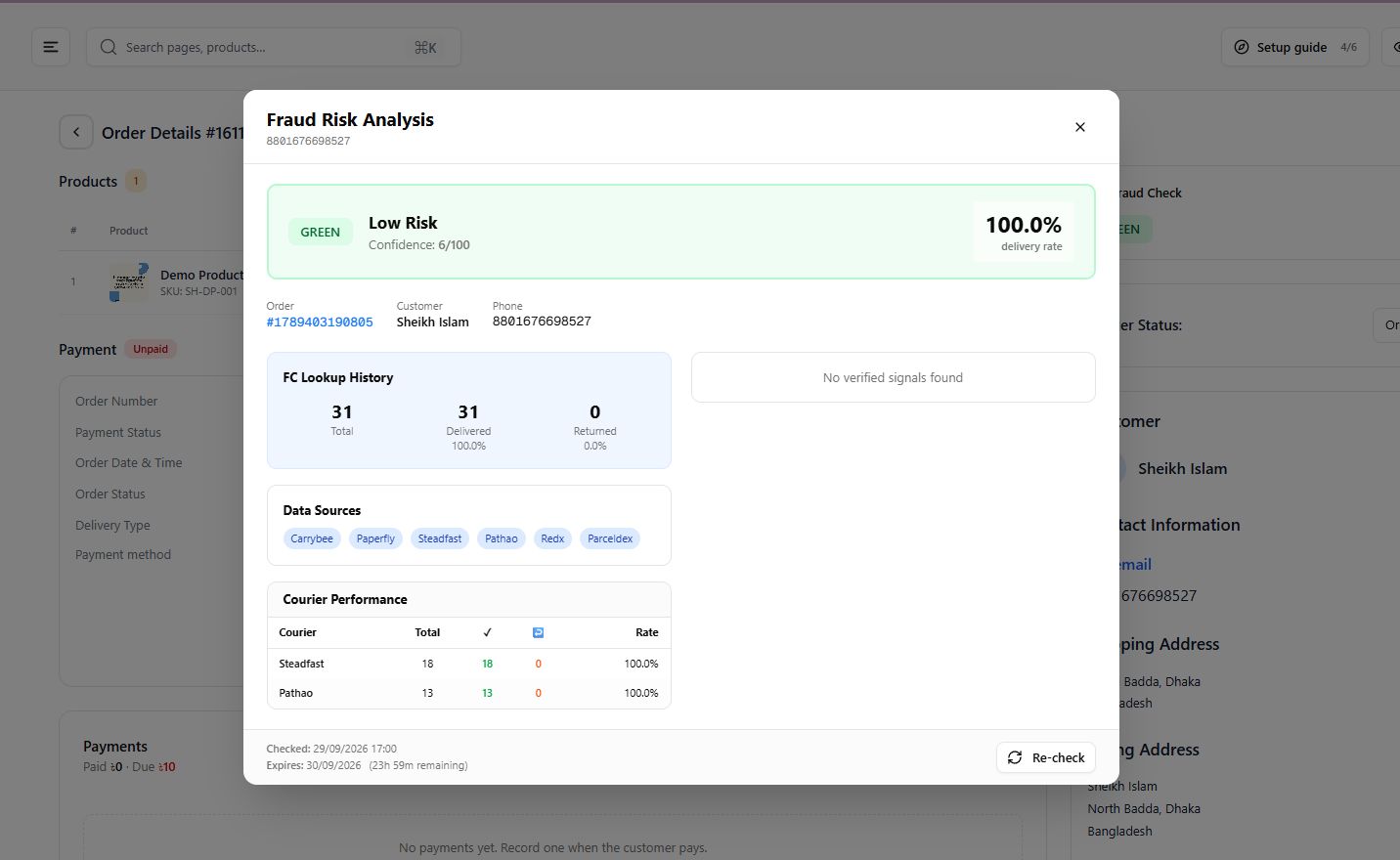This screenshot has width=1400, height=860.
Task: Toggle the sidebar menu icon
Action: 51,47
